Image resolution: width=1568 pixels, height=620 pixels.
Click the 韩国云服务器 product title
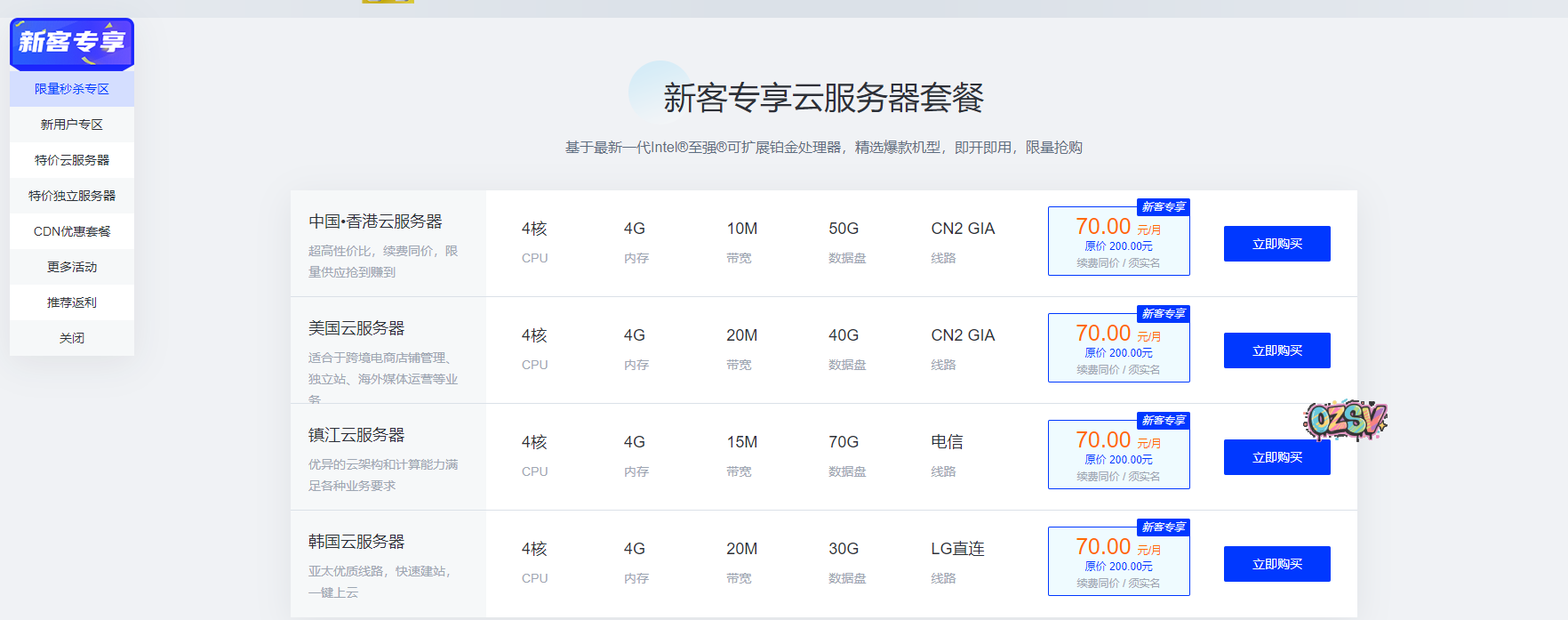[356, 542]
